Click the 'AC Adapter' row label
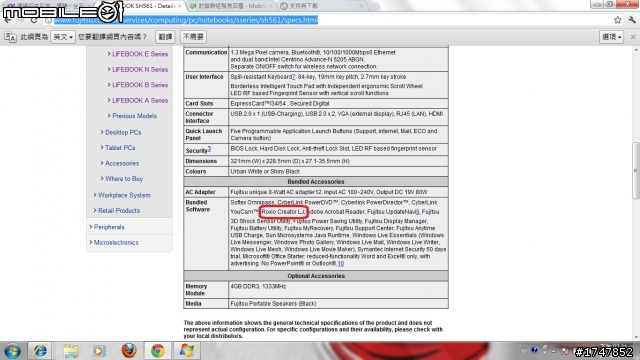The height and width of the screenshot is (360, 640). point(200,192)
